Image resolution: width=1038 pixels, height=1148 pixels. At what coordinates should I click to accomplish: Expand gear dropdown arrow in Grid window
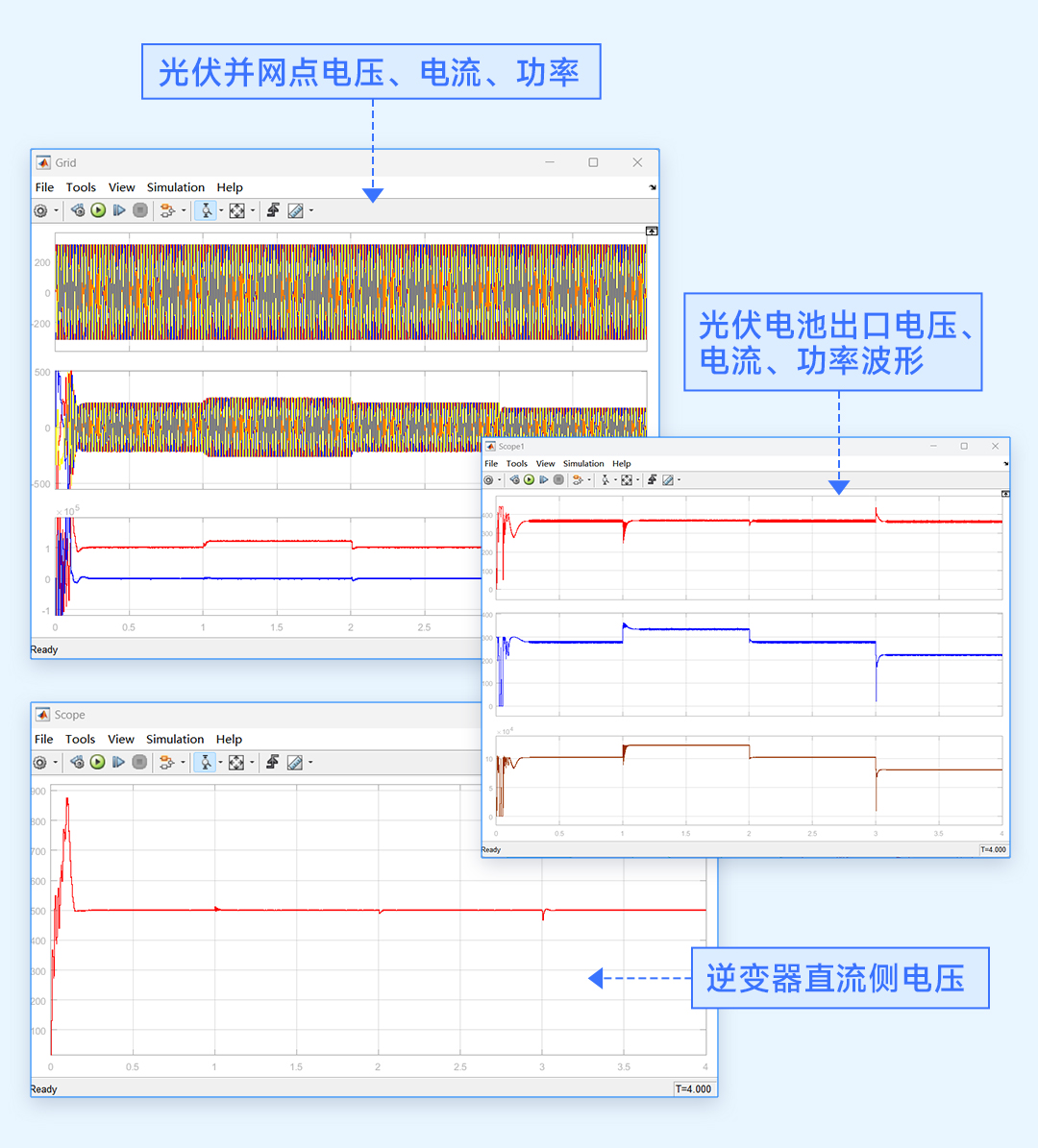[x=56, y=210]
